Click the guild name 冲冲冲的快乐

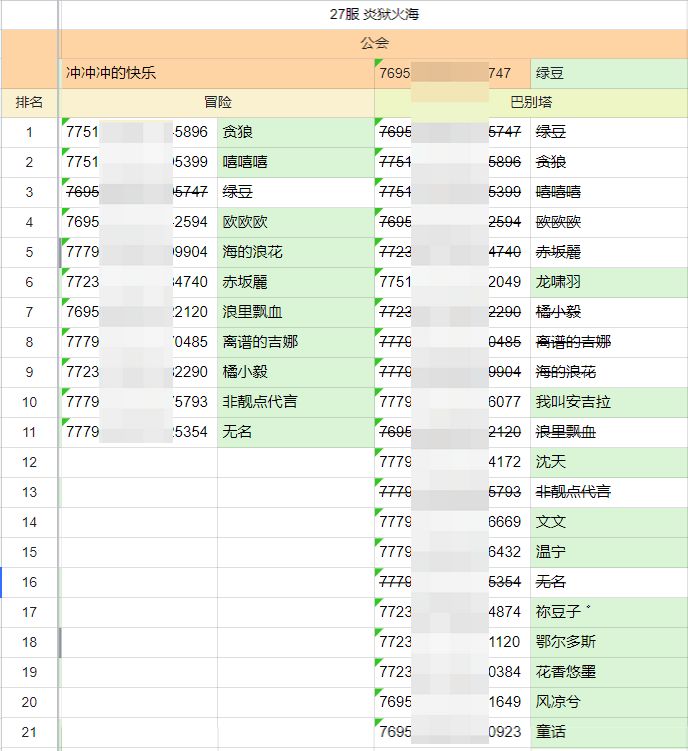point(111,73)
